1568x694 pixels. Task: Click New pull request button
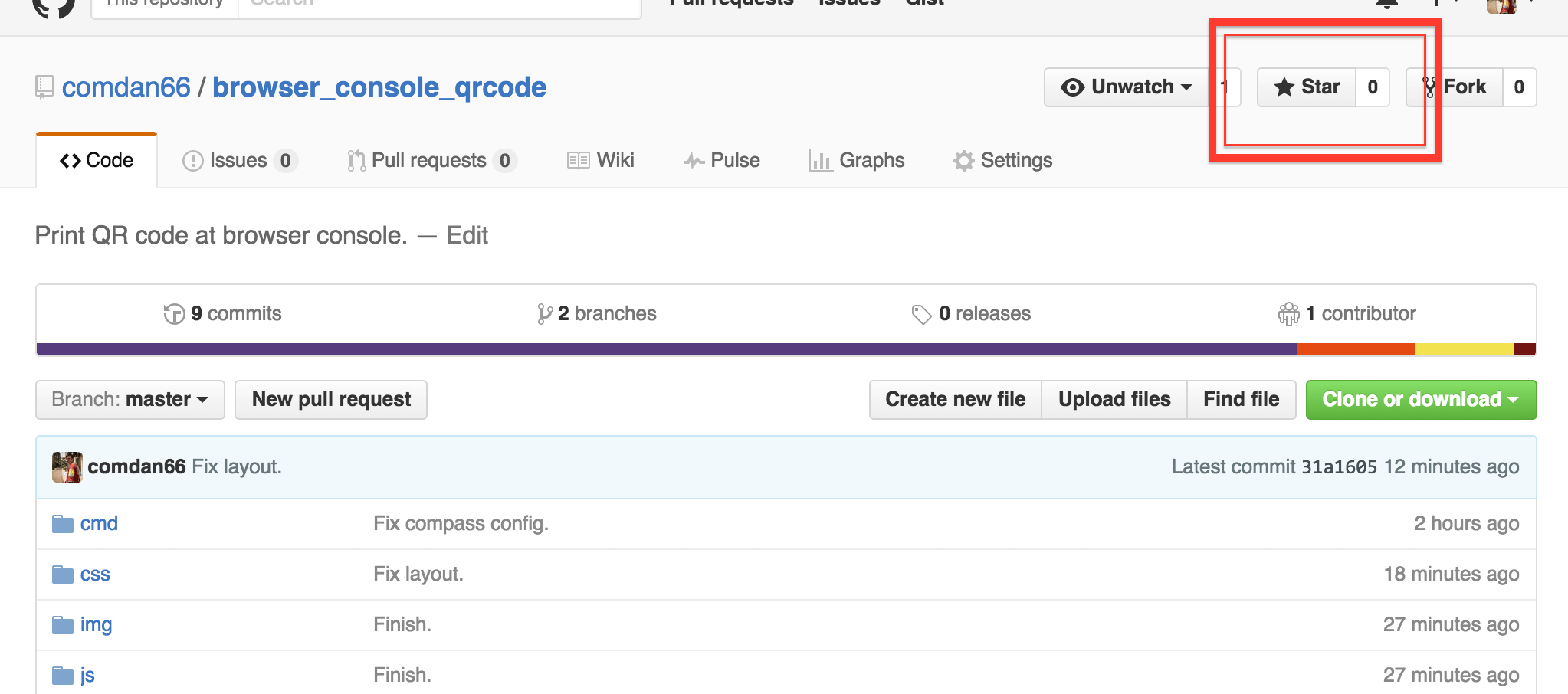(x=331, y=400)
